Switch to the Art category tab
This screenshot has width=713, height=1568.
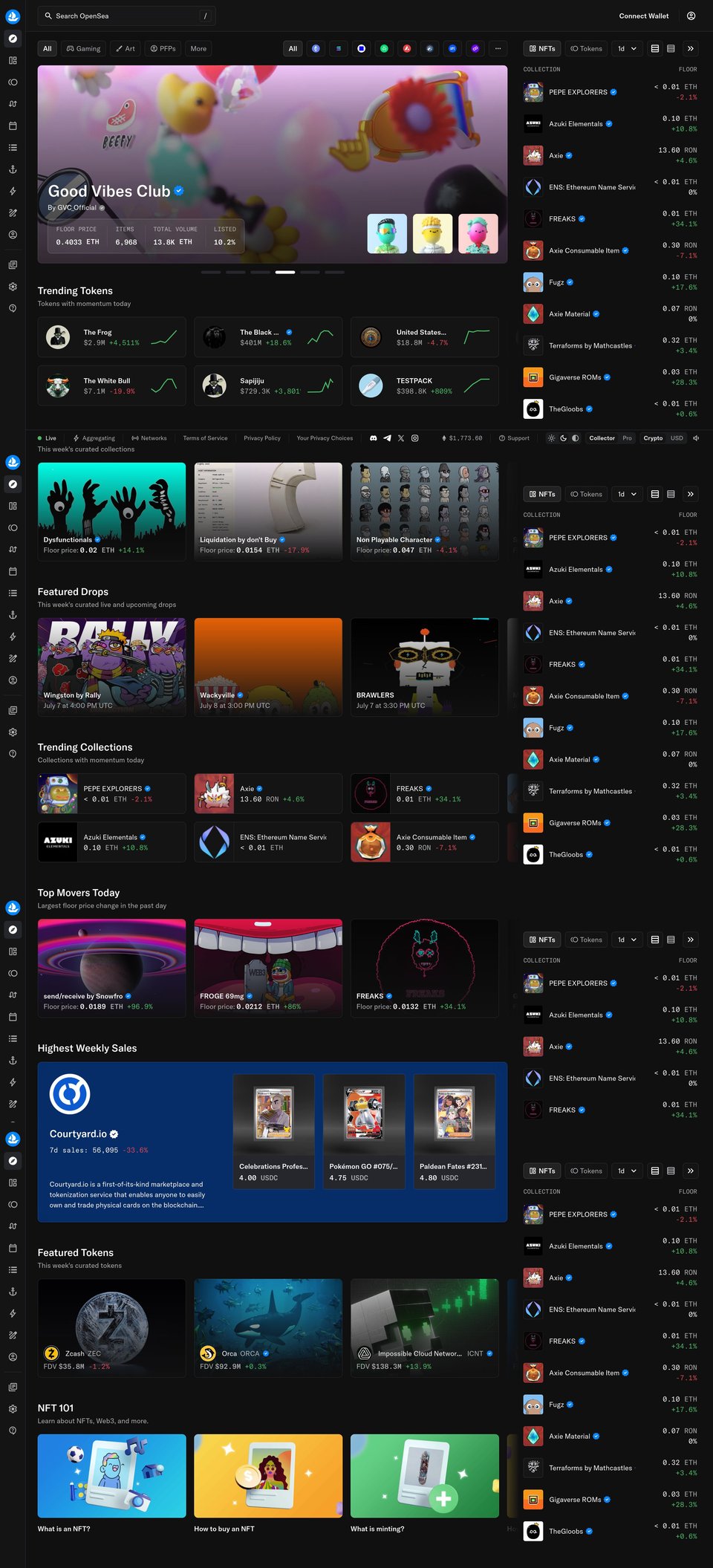[125, 48]
